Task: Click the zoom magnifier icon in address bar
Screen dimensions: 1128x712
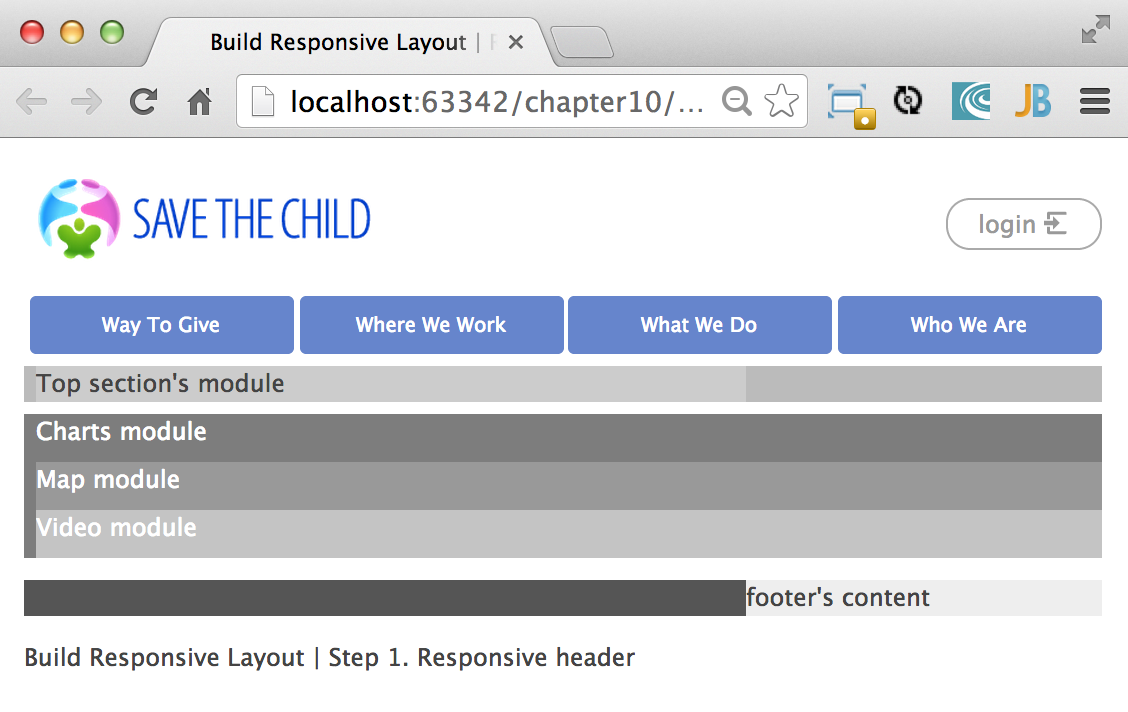Action: [737, 101]
